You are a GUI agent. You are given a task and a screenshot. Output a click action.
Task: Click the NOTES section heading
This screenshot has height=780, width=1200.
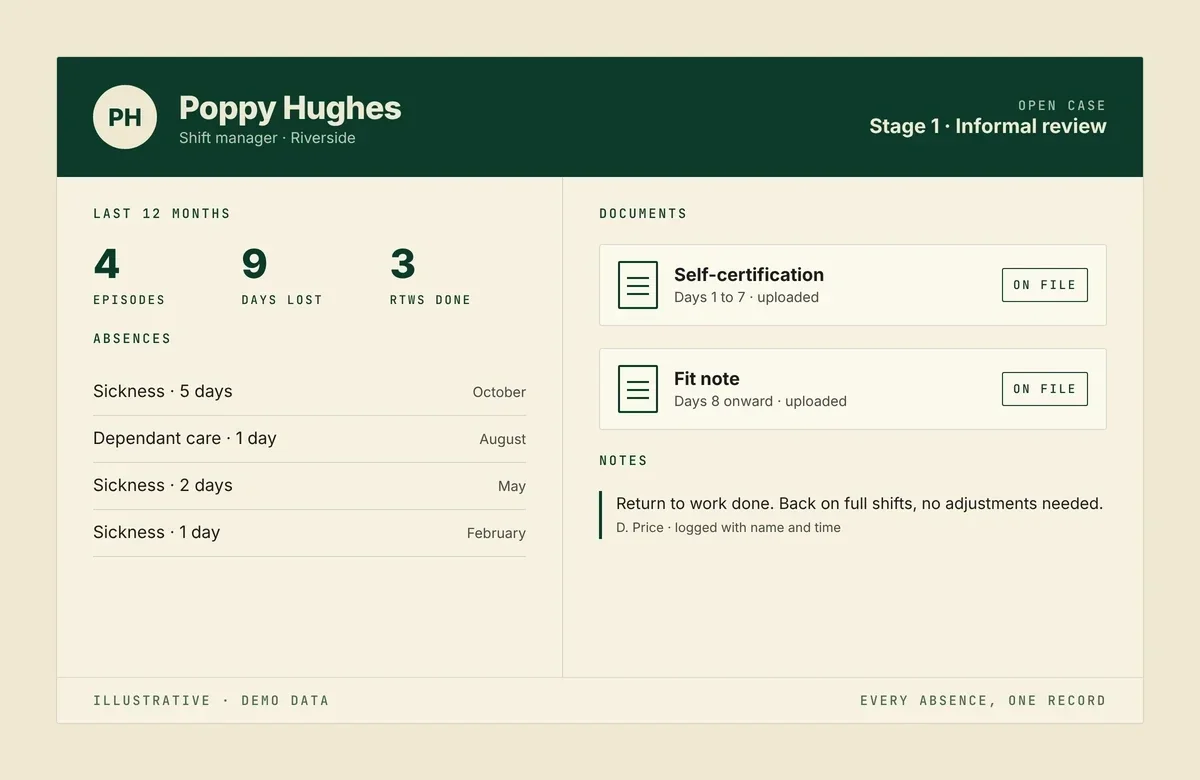623,460
